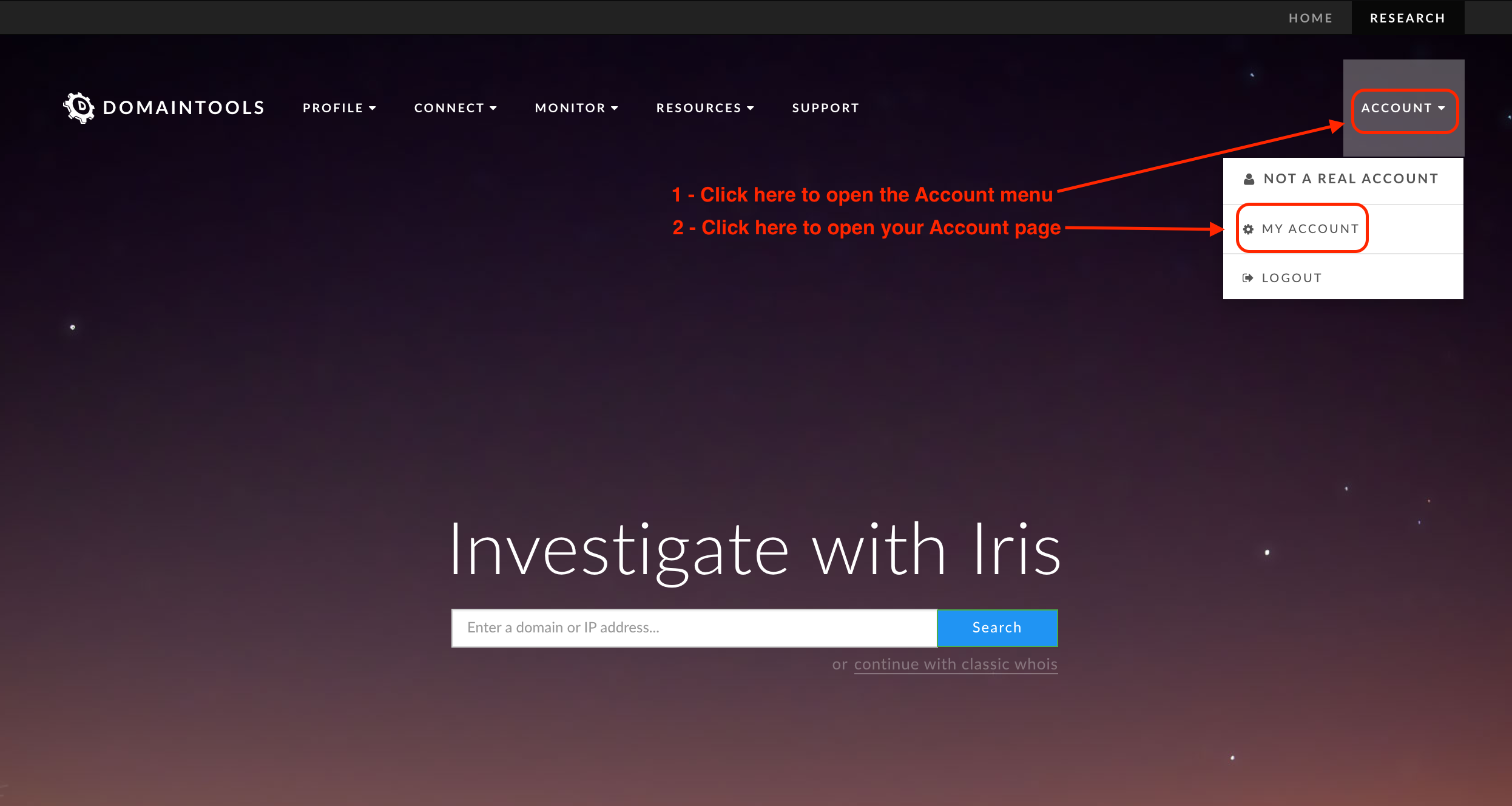Screen dimensions: 1512x806
Task: Focus the domain or IP address field
Action: (x=694, y=628)
